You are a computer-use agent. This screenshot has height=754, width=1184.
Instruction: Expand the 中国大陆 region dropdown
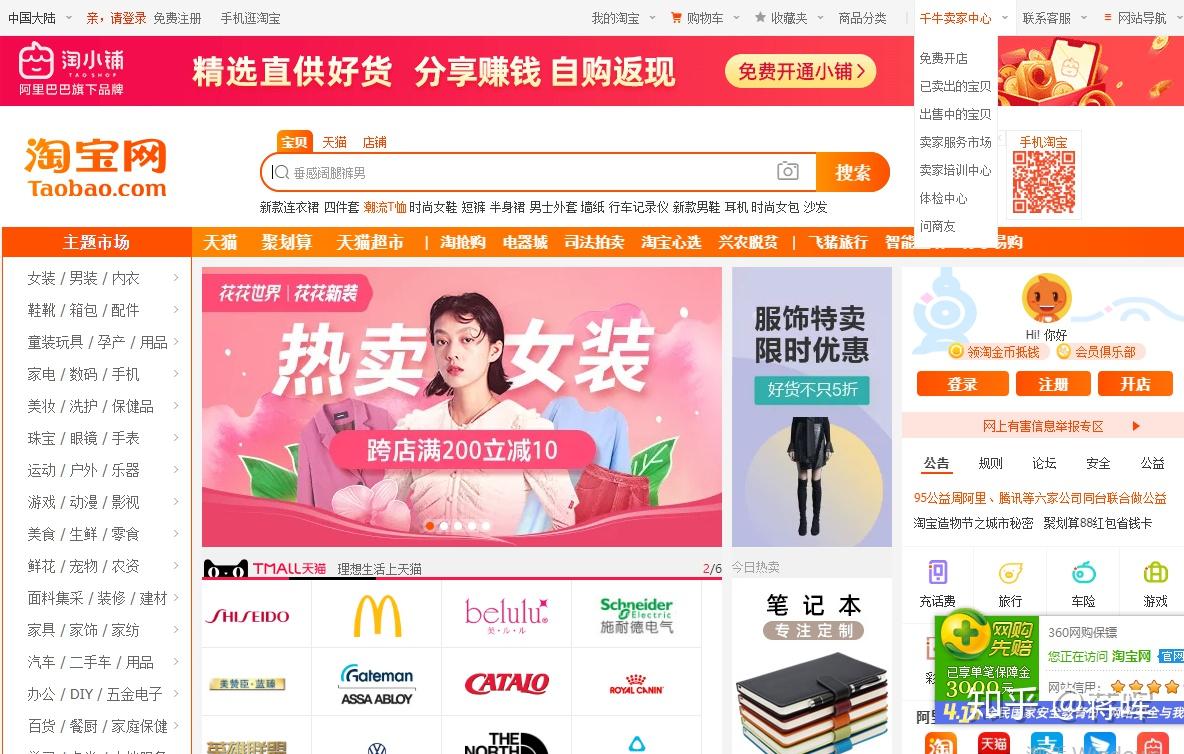pos(40,18)
